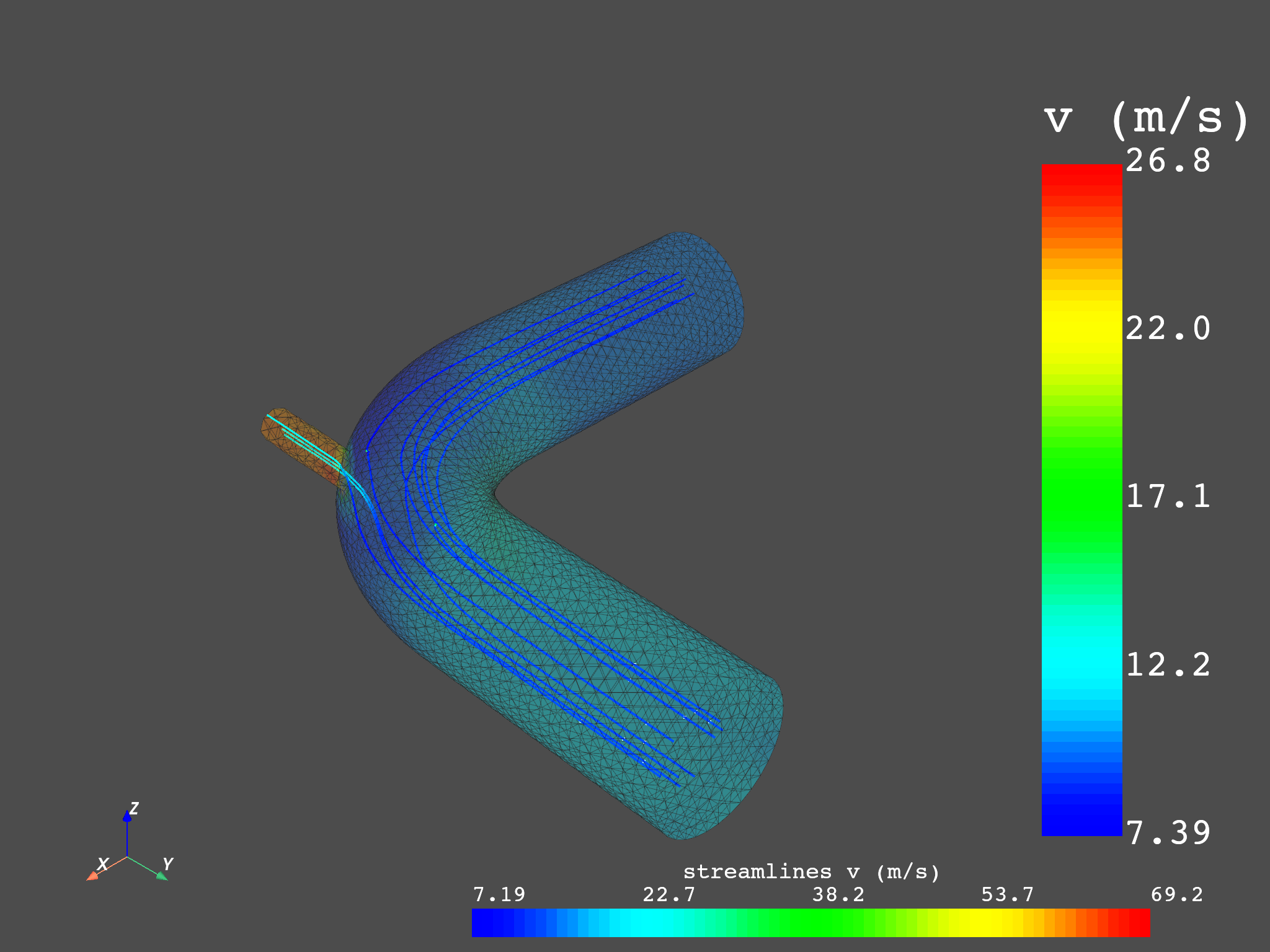Click the green Y axis arrow
Screen dimensions: 1270x952
point(148,868)
